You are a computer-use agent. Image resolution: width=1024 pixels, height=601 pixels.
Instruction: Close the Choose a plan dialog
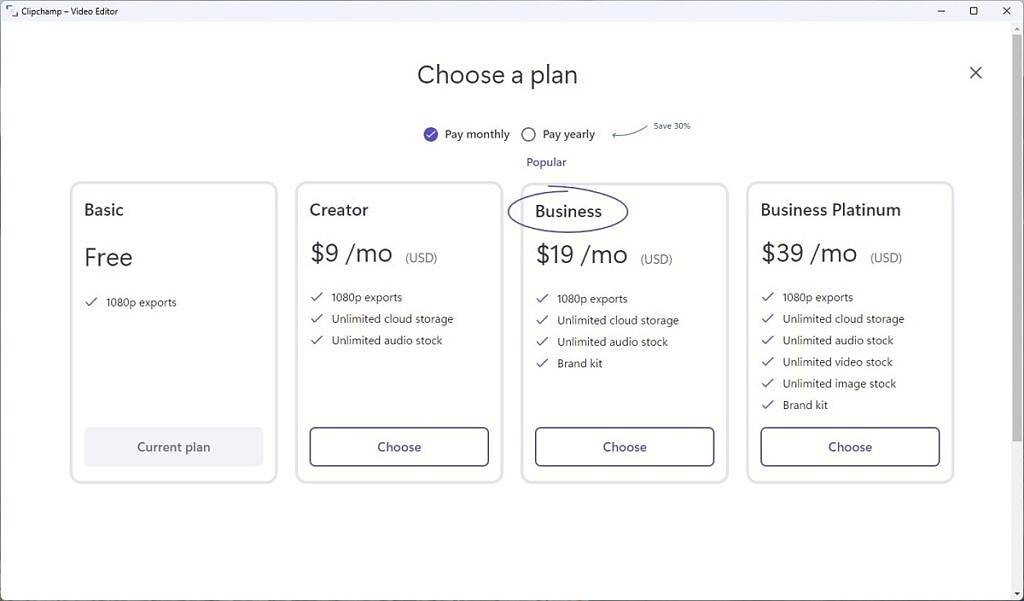point(975,72)
